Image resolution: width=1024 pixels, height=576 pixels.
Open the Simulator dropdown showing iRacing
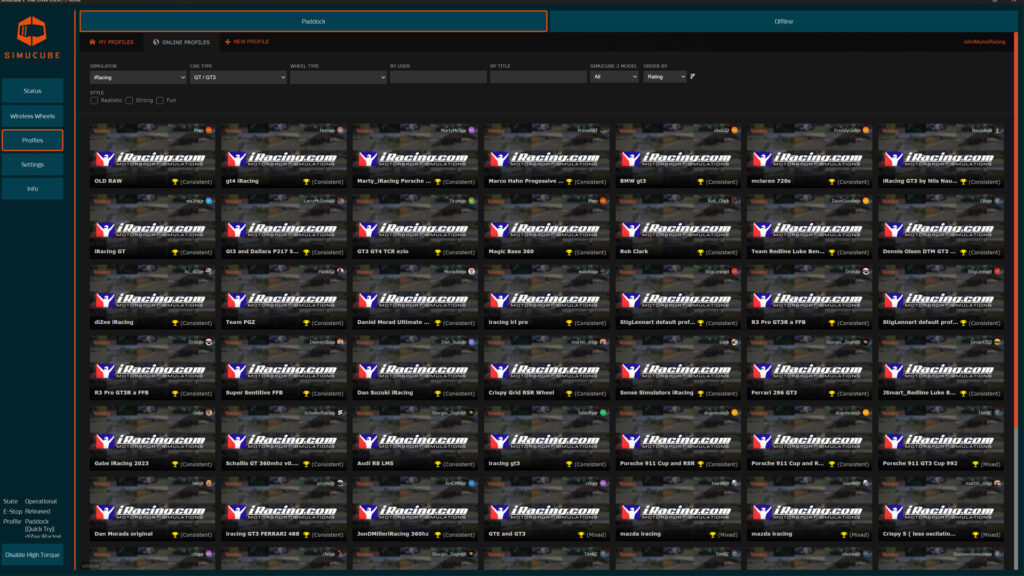click(x=137, y=76)
